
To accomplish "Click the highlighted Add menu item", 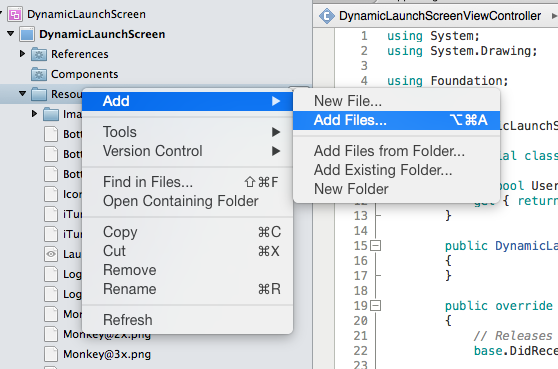I will pyautogui.click(x=188, y=101).
